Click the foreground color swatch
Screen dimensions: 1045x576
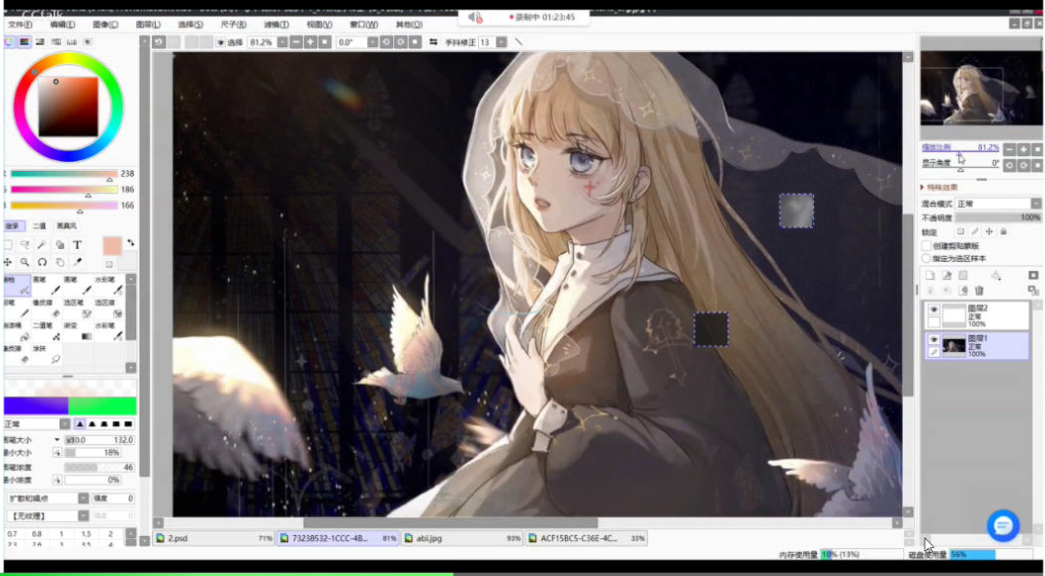(x=112, y=245)
